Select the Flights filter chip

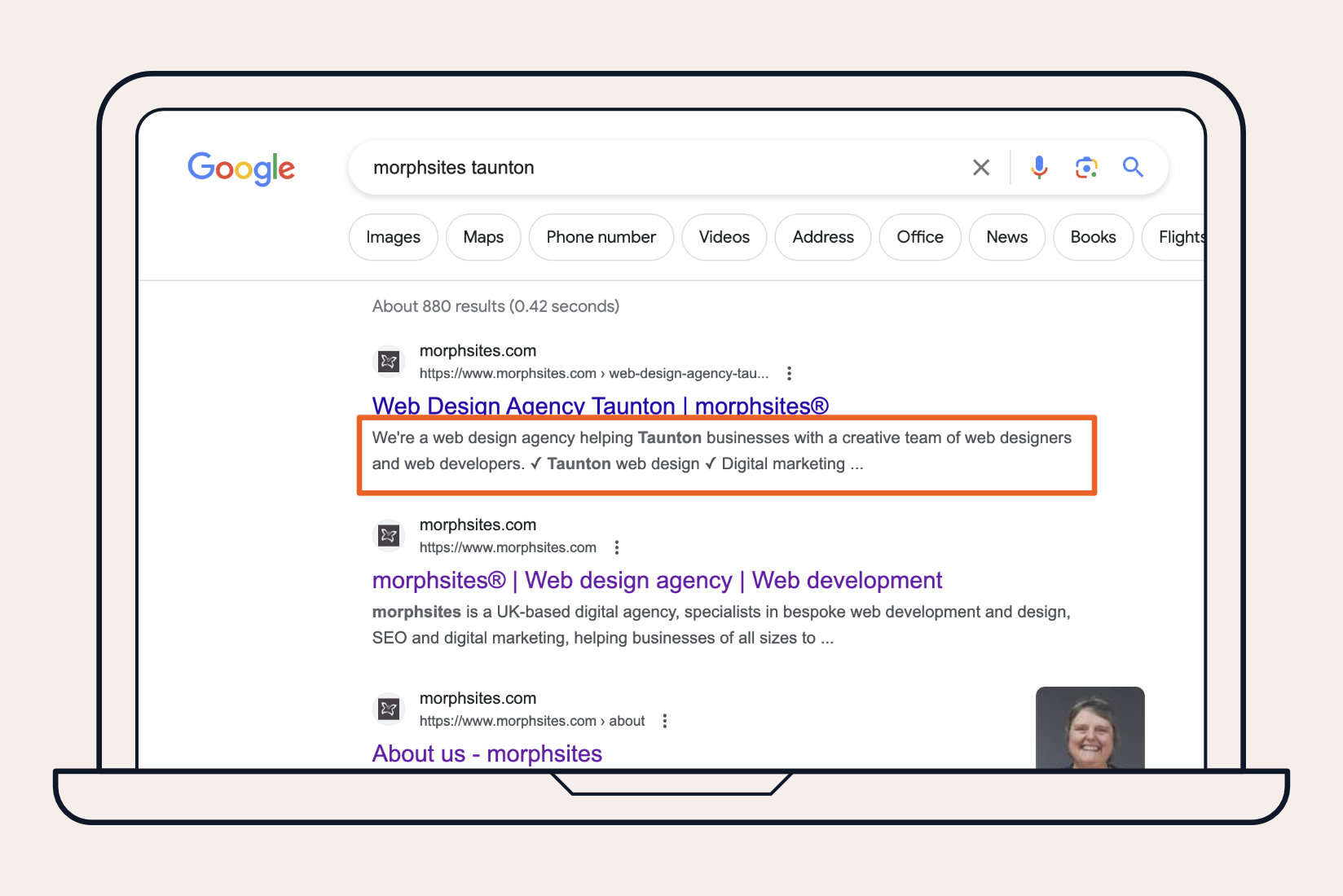click(1174, 237)
